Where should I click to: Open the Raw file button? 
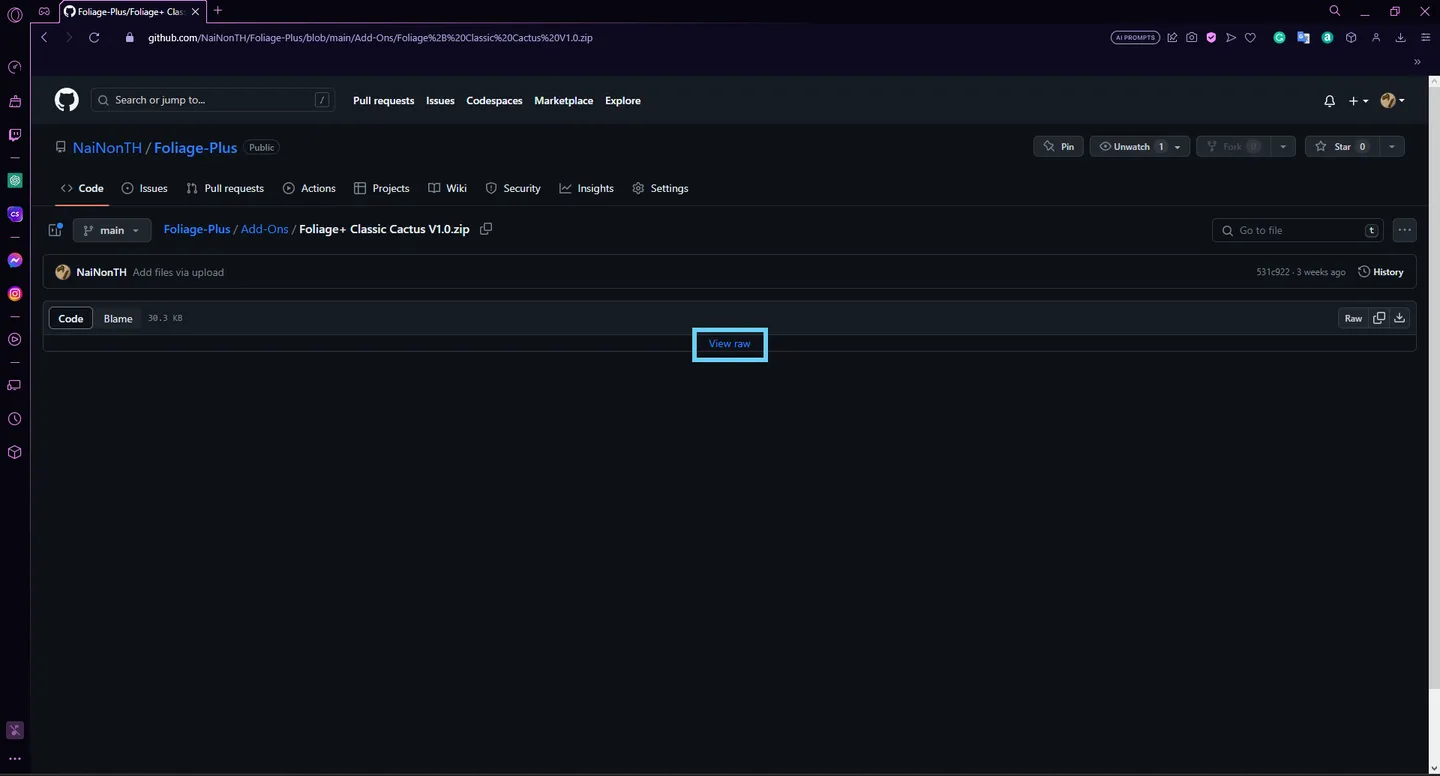(x=1353, y=318)
